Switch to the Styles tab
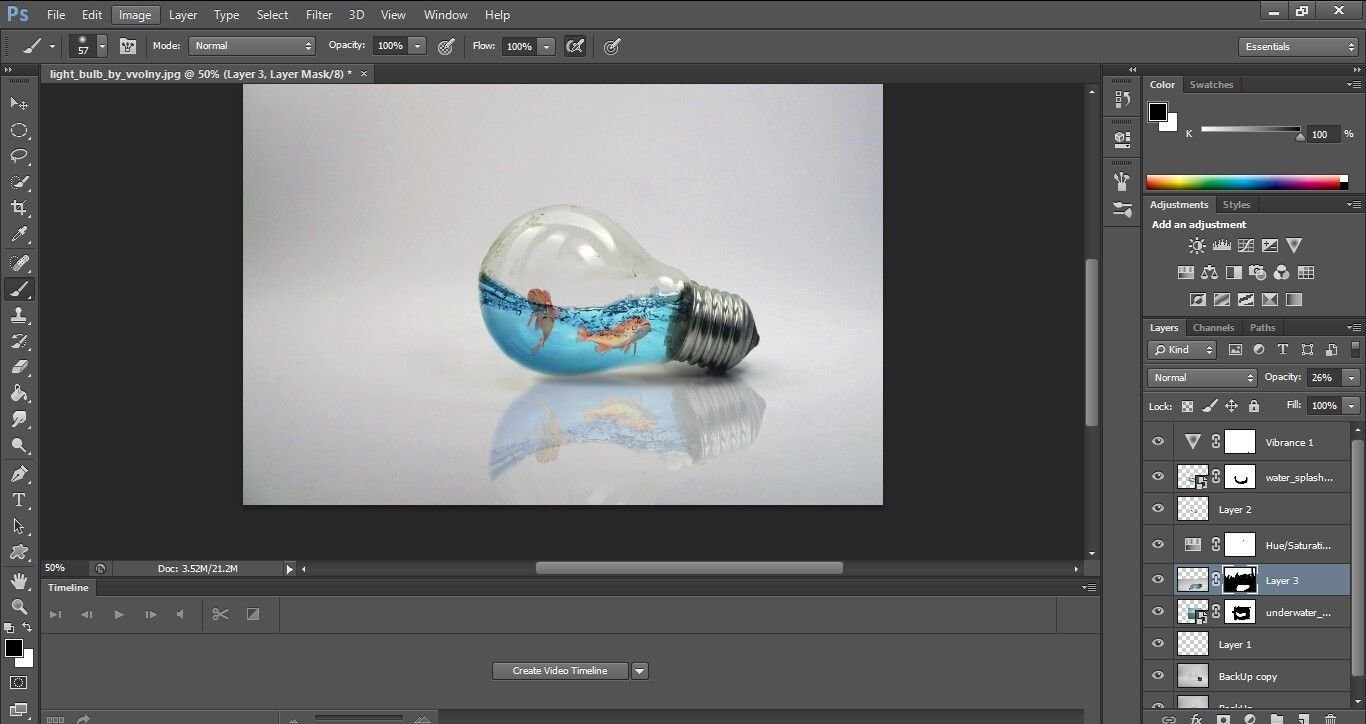1366x724 pixels. [1236, 205]
